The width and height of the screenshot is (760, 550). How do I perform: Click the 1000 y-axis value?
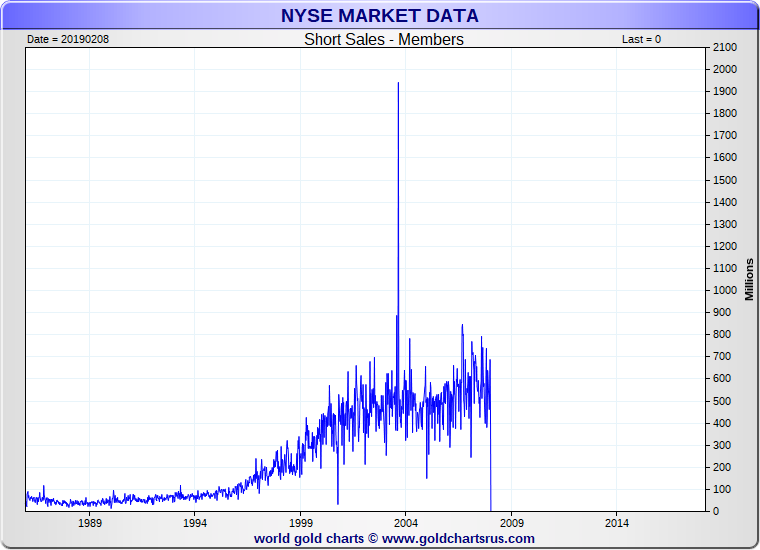click(725, 290)
